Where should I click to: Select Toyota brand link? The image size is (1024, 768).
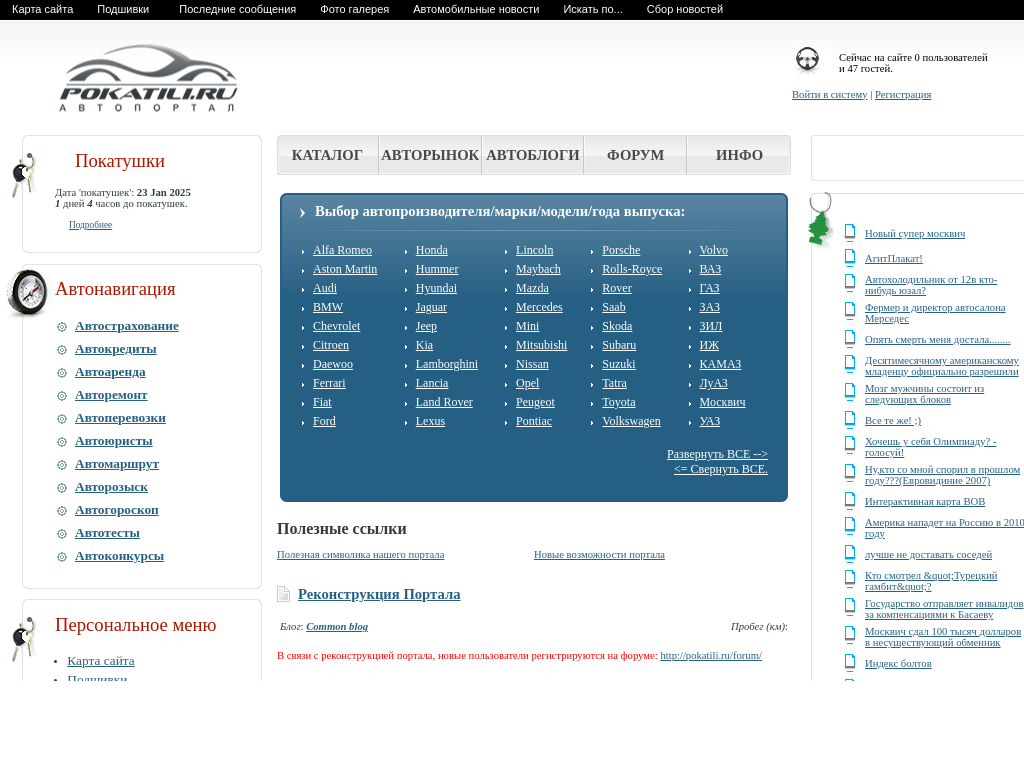click(618, 402)
